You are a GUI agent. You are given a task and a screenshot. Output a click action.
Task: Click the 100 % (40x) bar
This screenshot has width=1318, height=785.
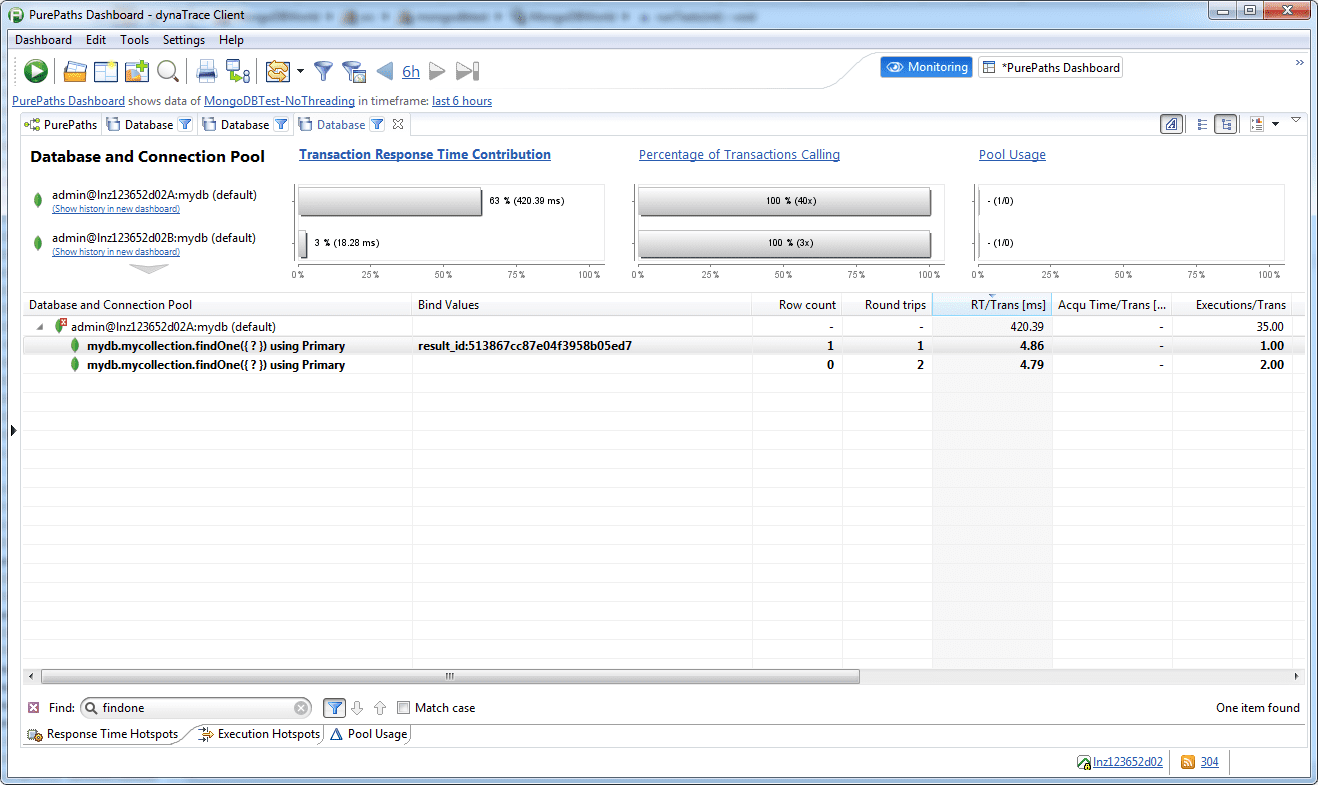tap(784, 201)
